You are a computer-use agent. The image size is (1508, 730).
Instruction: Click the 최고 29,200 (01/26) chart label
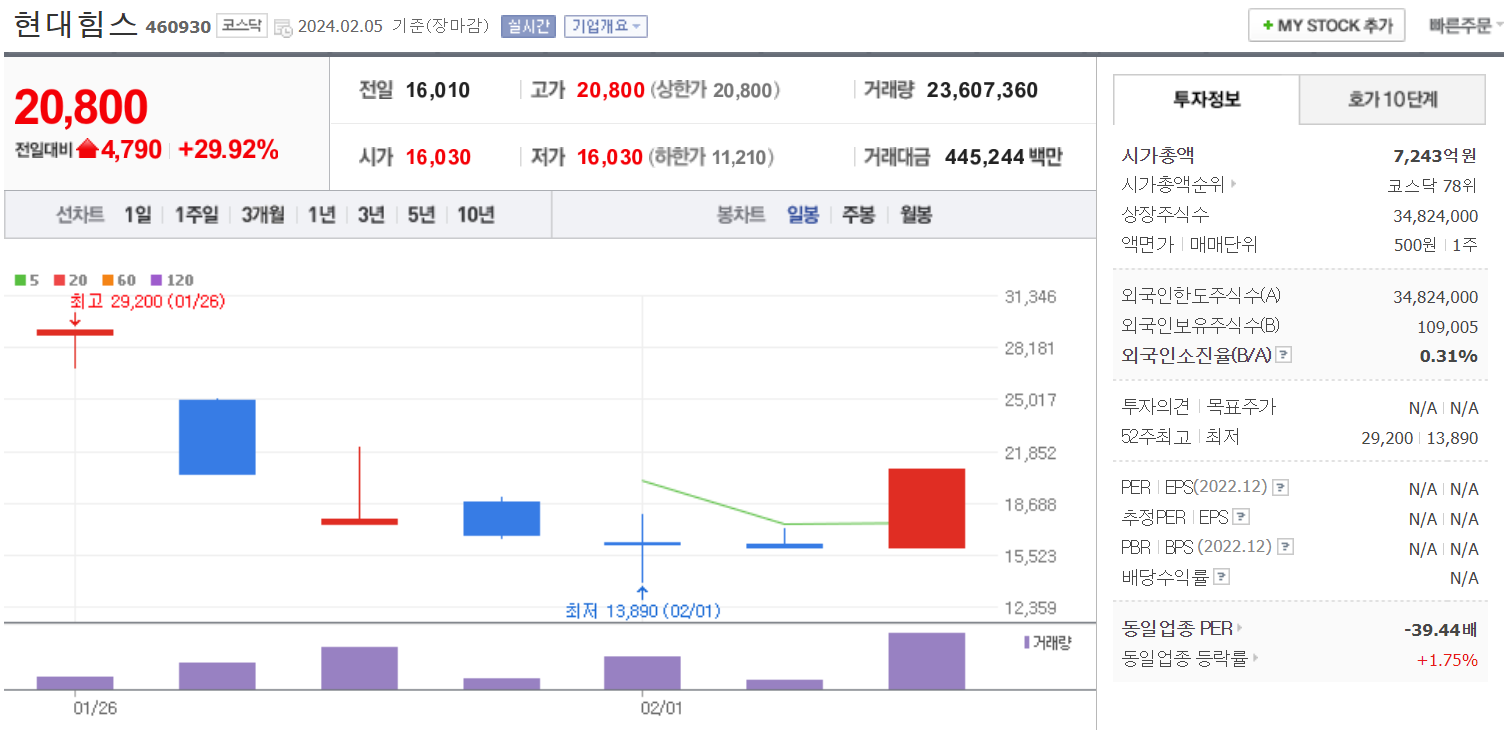point(147,300)
